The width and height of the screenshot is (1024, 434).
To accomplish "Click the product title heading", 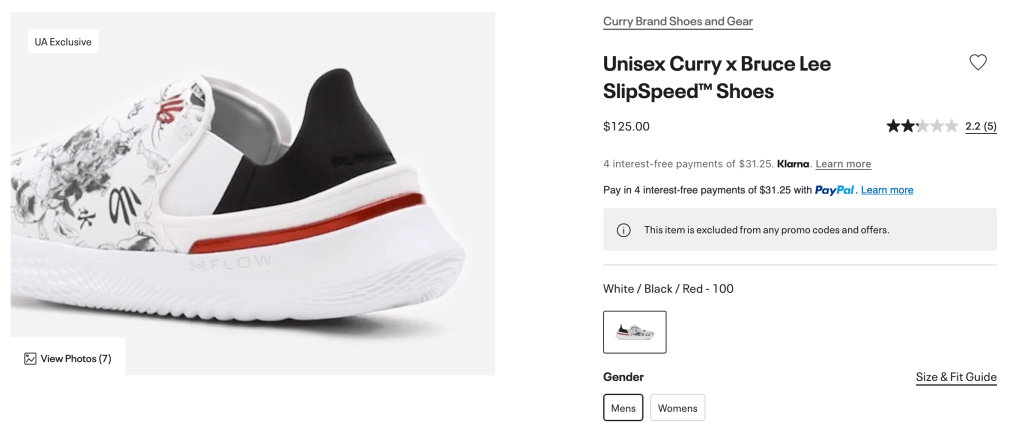I will click(717, 77).
